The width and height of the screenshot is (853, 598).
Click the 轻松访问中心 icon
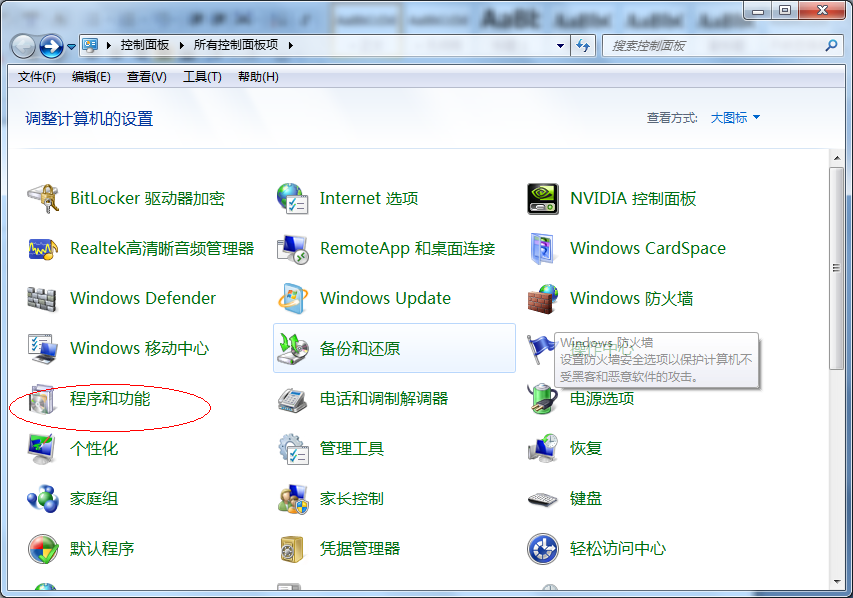click(x=542, y=549)
